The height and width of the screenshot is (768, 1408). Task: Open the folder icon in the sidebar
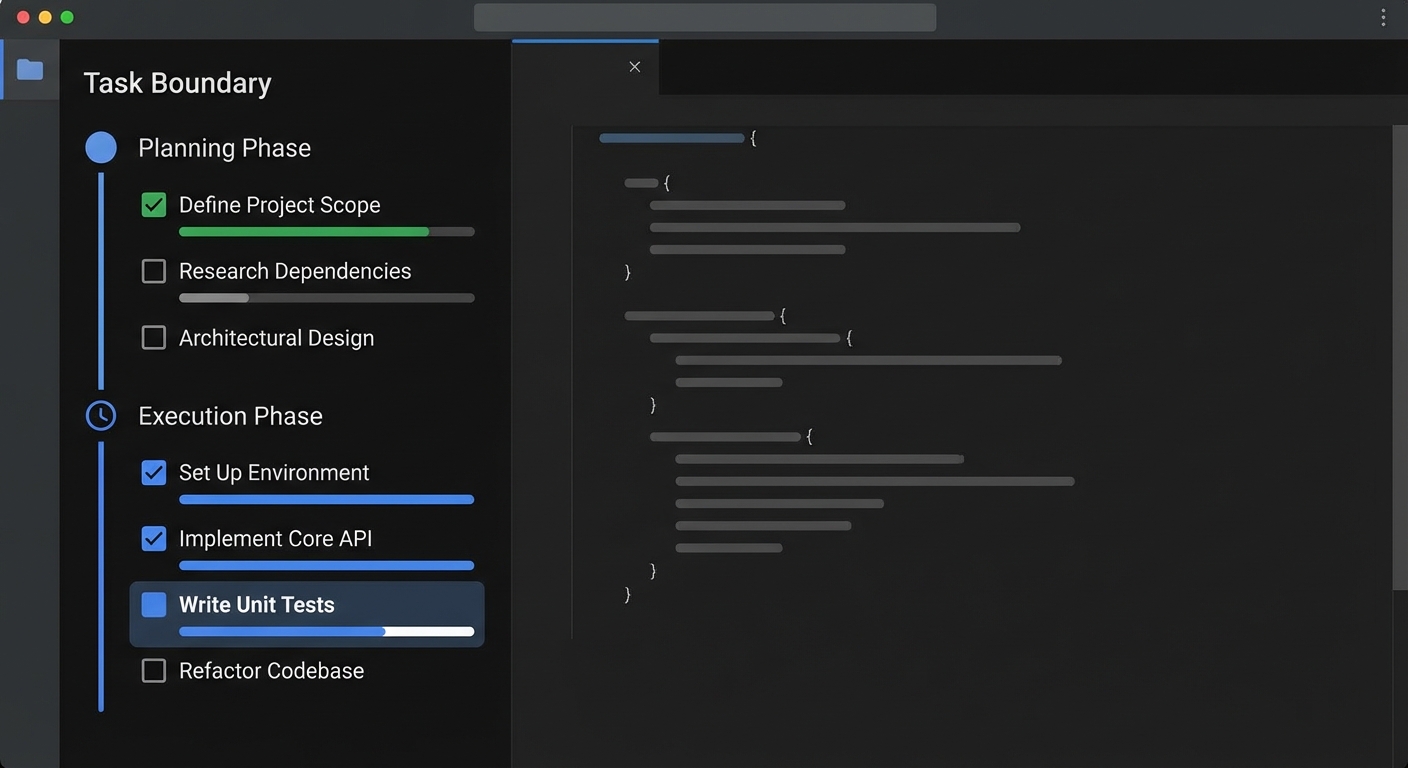30,69
